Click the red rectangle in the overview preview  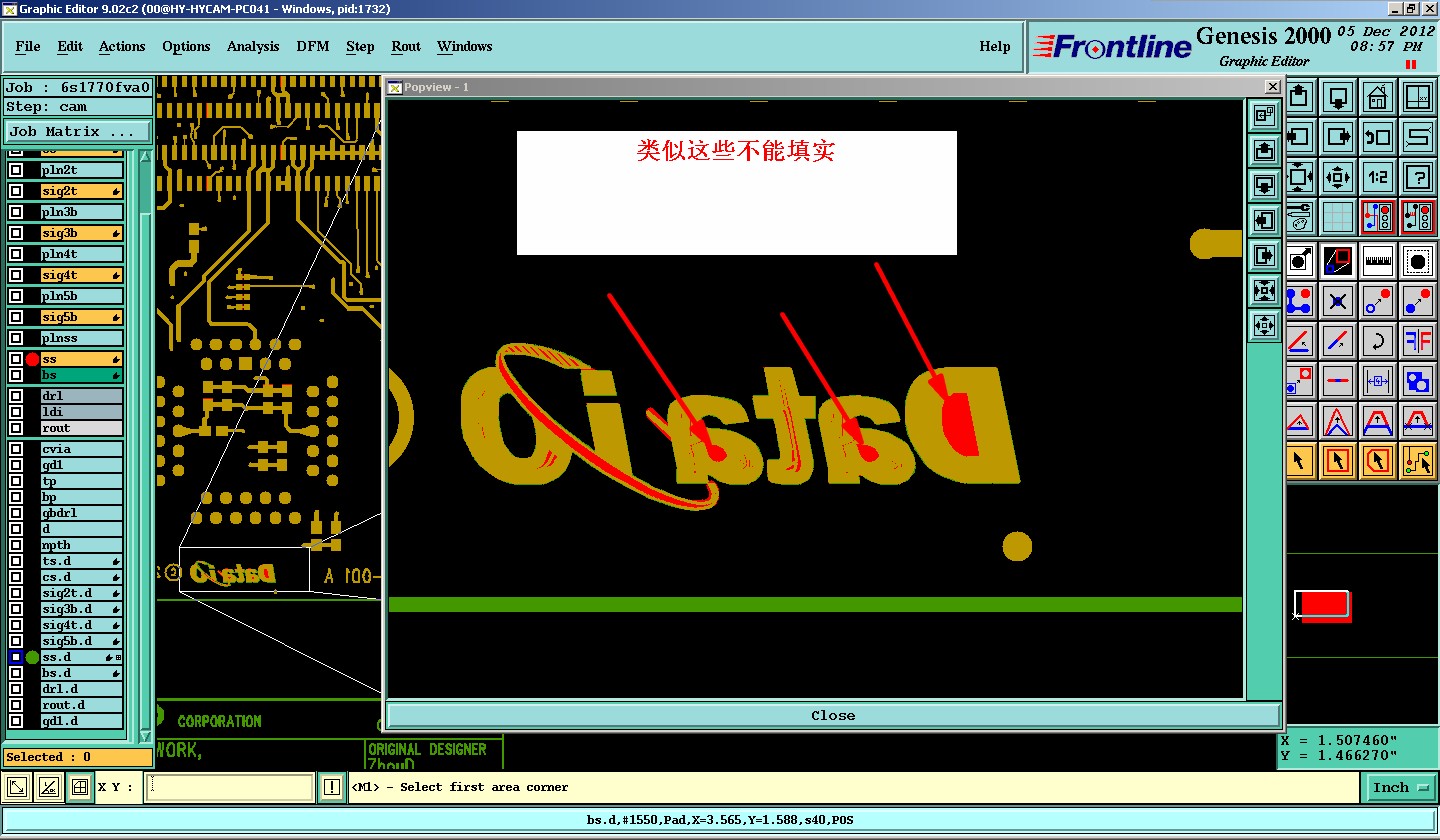(x=1323, y=605)
